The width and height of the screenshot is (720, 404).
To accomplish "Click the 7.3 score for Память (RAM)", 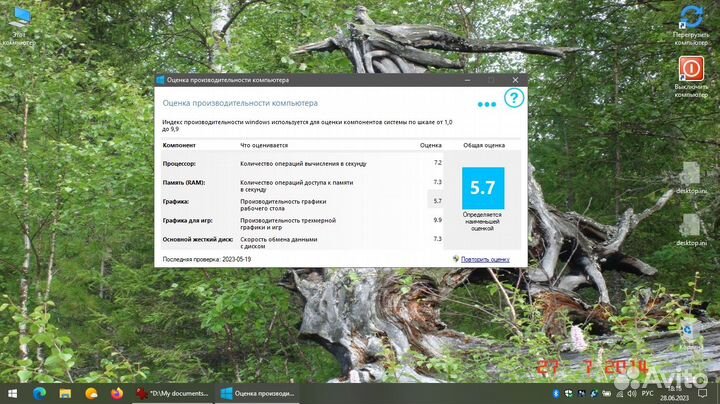I will click(438, 182).
